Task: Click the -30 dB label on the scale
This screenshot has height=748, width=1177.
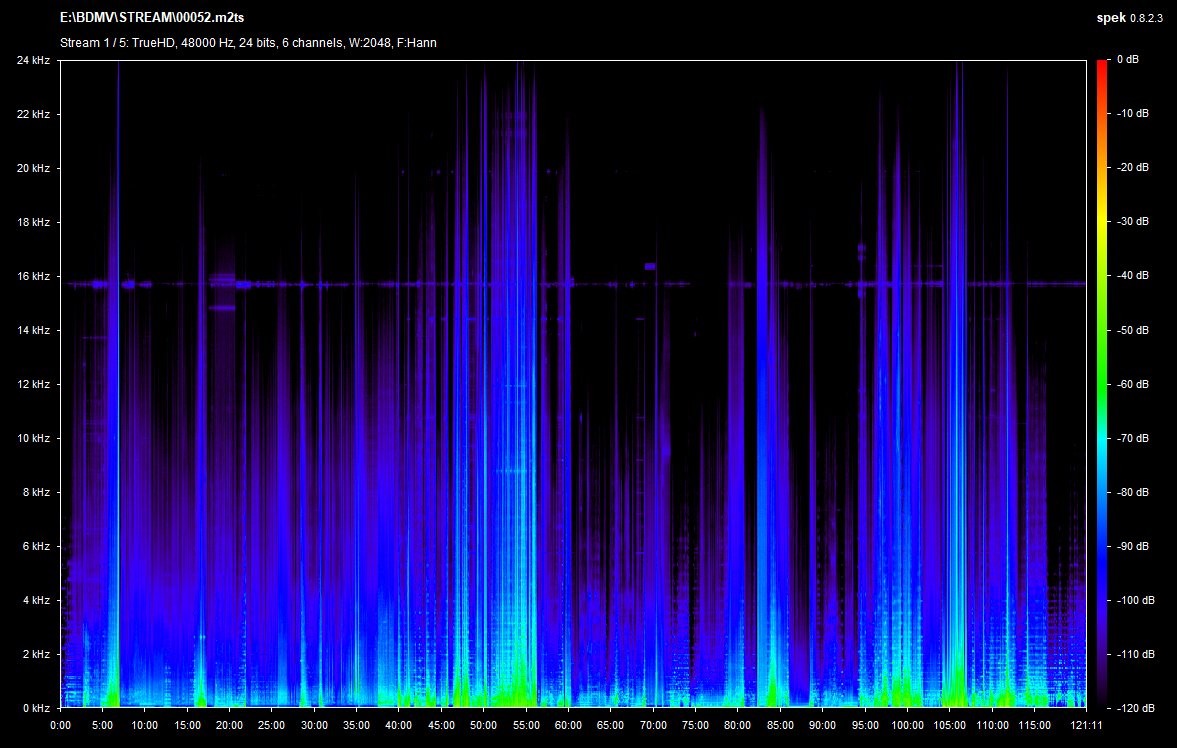Action: point(1131,222)
